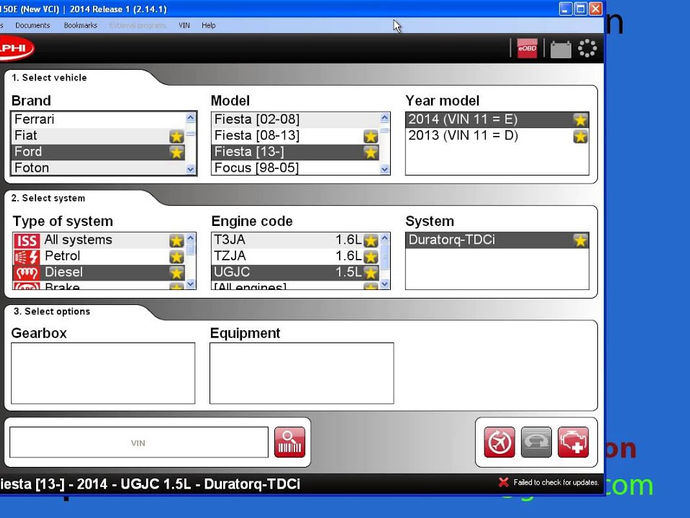Toggle favorite star for Fiat brand

[176, 136]
